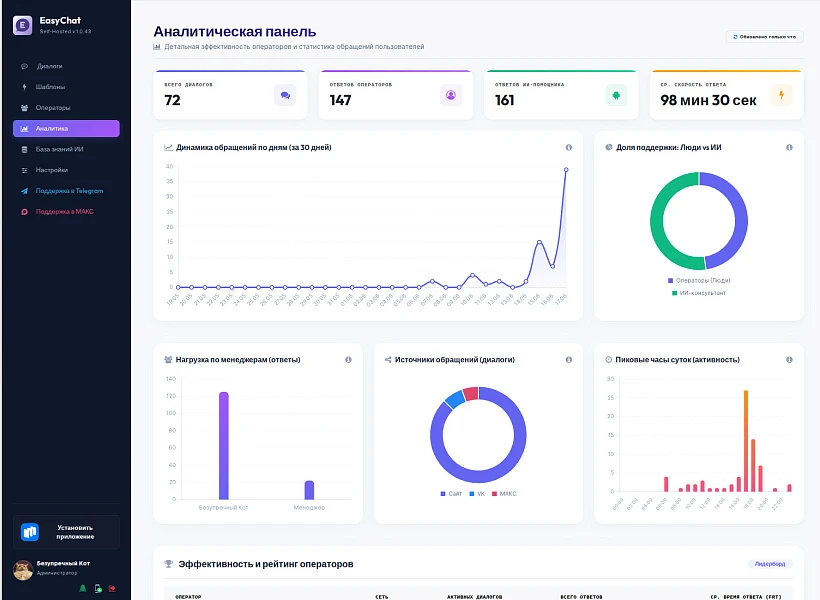
Task: Click the purple segment of the Люди vs ИИ donut
Action: click(741, 221)
